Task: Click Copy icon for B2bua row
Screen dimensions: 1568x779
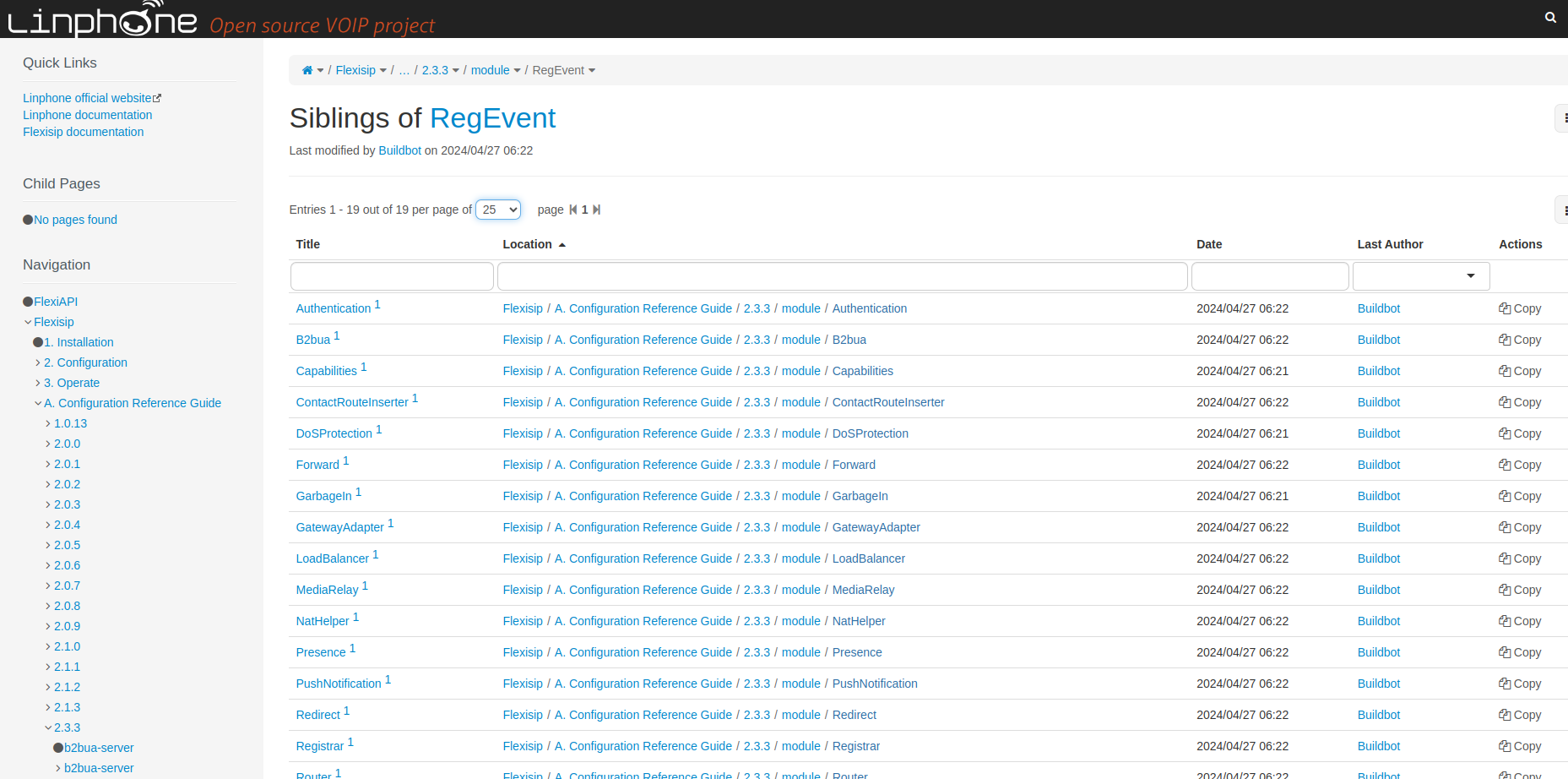Action: [1504, 340]
